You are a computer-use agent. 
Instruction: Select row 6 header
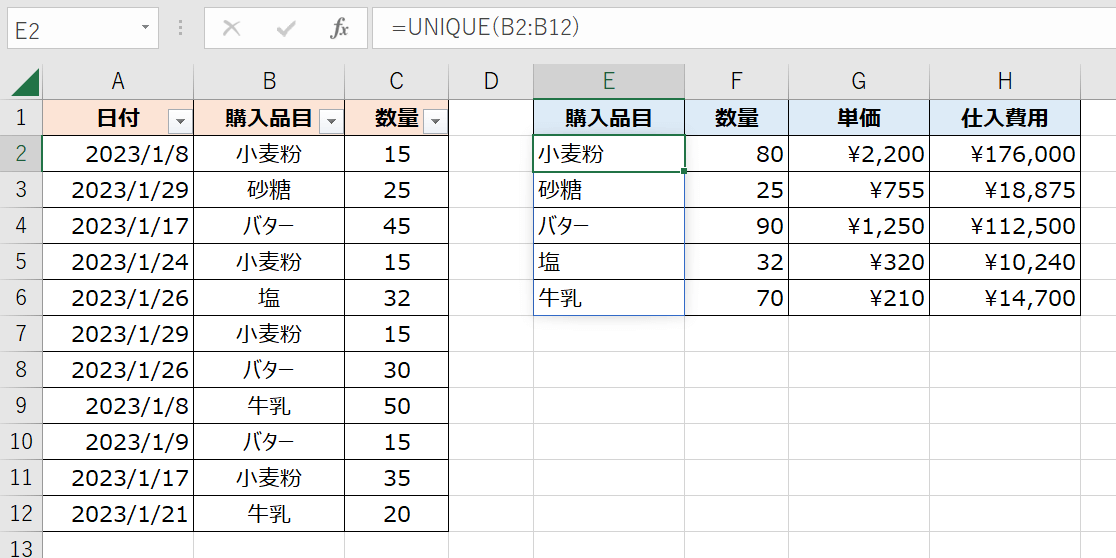(x=21, y=298)
